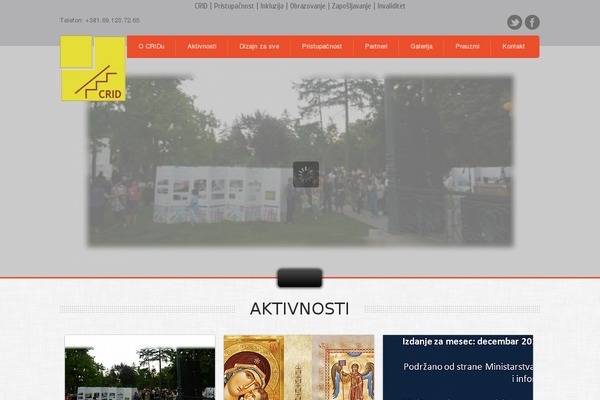Open the religious icon painting thumbnail
The height and width of the screenshot is (400, 600).
299,367
